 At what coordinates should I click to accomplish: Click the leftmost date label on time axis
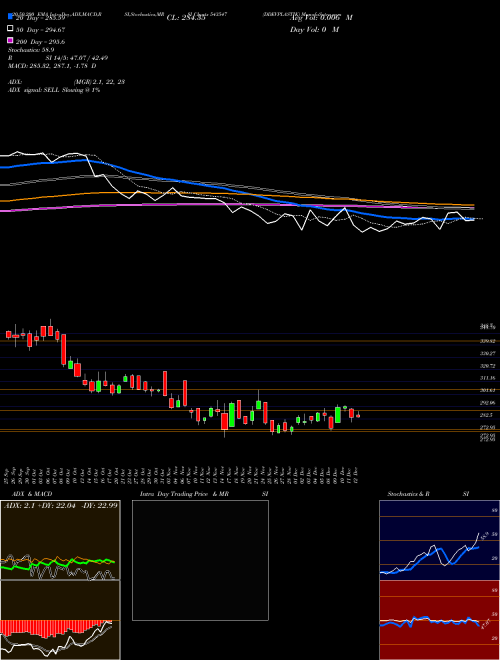pos(8,474)
